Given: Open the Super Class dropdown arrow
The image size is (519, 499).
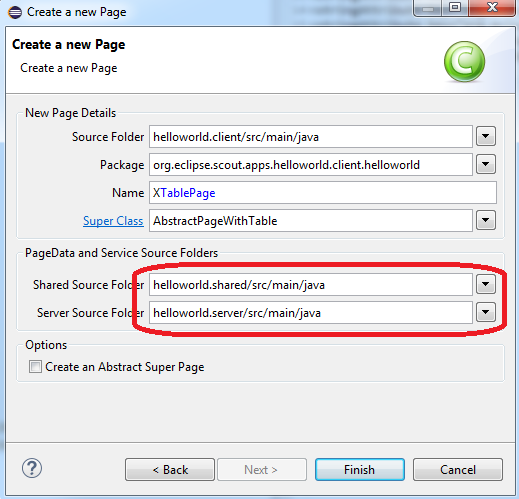Looking at the screenshot, I should click(486, 220).
